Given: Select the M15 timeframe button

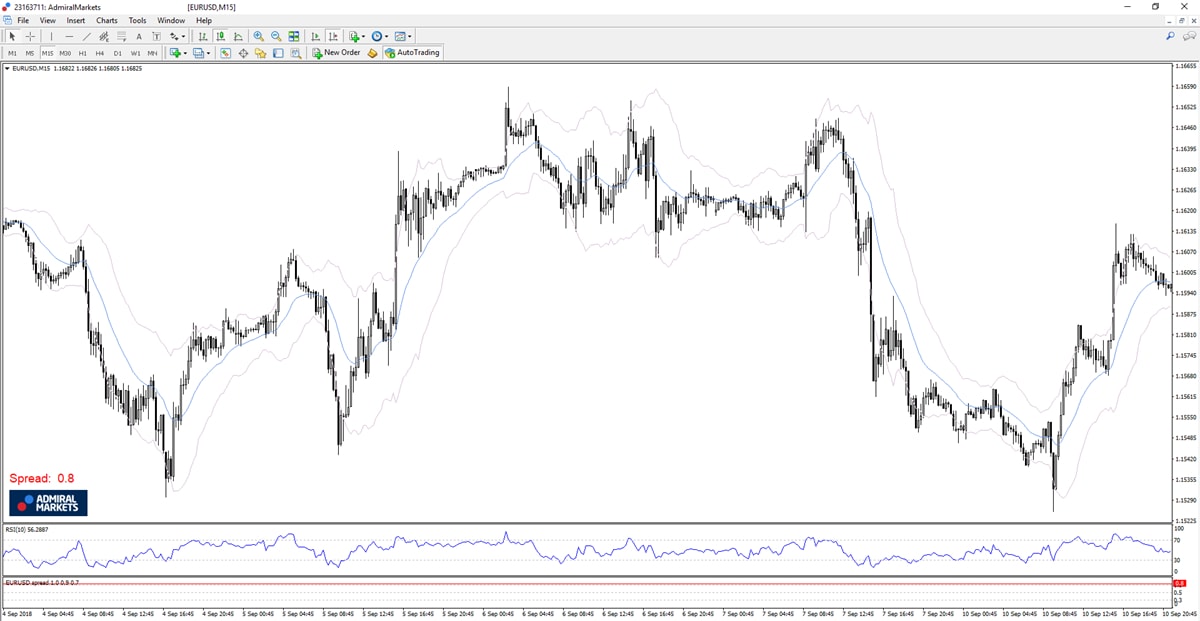Looking at the screenshot, I should [47, 53].
